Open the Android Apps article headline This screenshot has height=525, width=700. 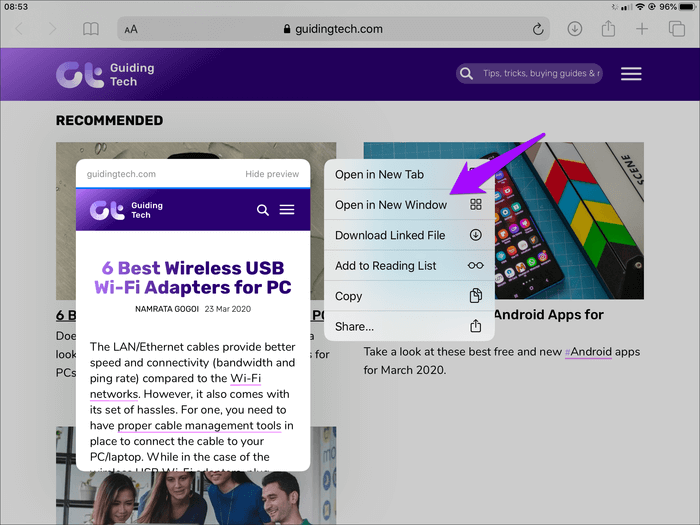(549, 315)
